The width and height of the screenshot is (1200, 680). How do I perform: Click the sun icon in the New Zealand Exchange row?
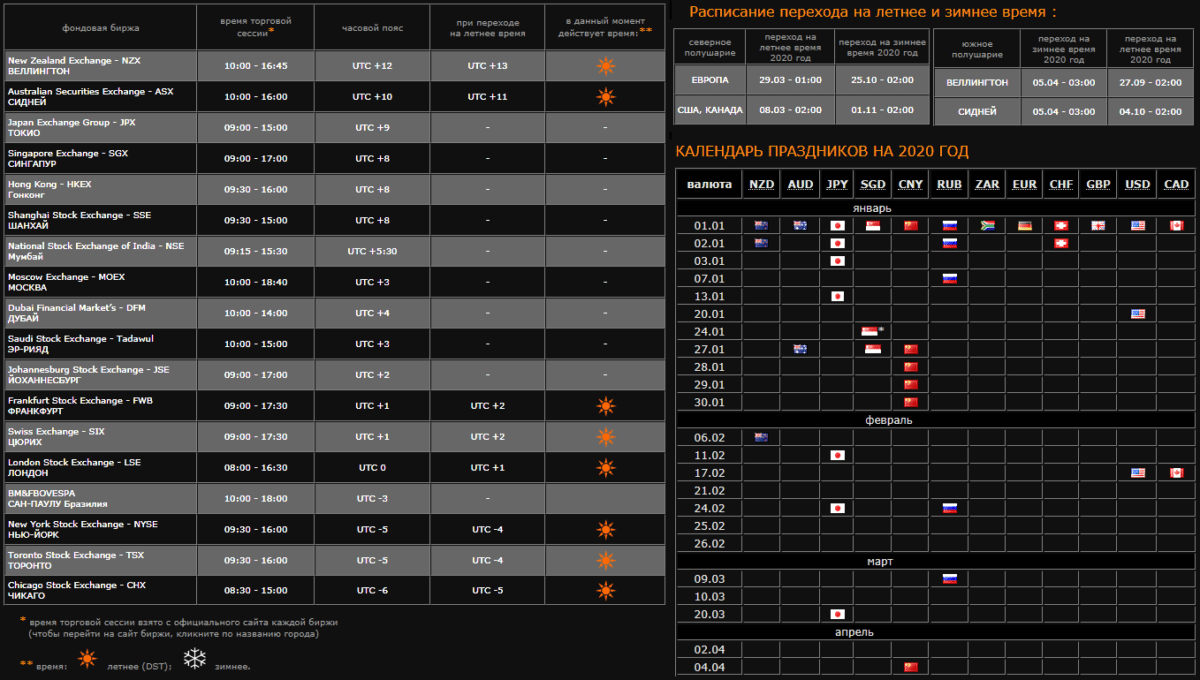pyautogui.click(x=605, y=66)
